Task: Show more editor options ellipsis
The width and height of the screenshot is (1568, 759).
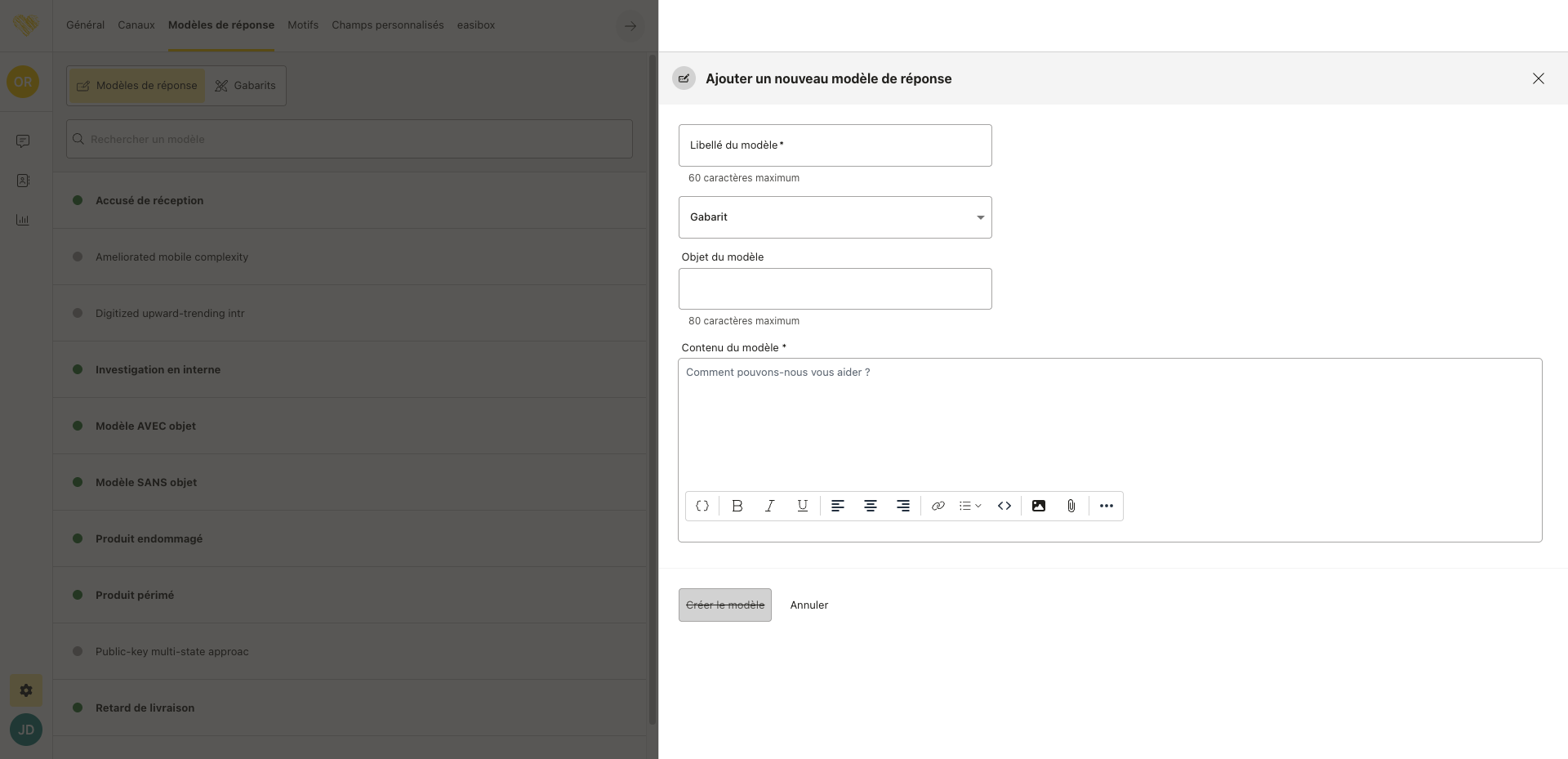Action: [x=1106, y=506]
